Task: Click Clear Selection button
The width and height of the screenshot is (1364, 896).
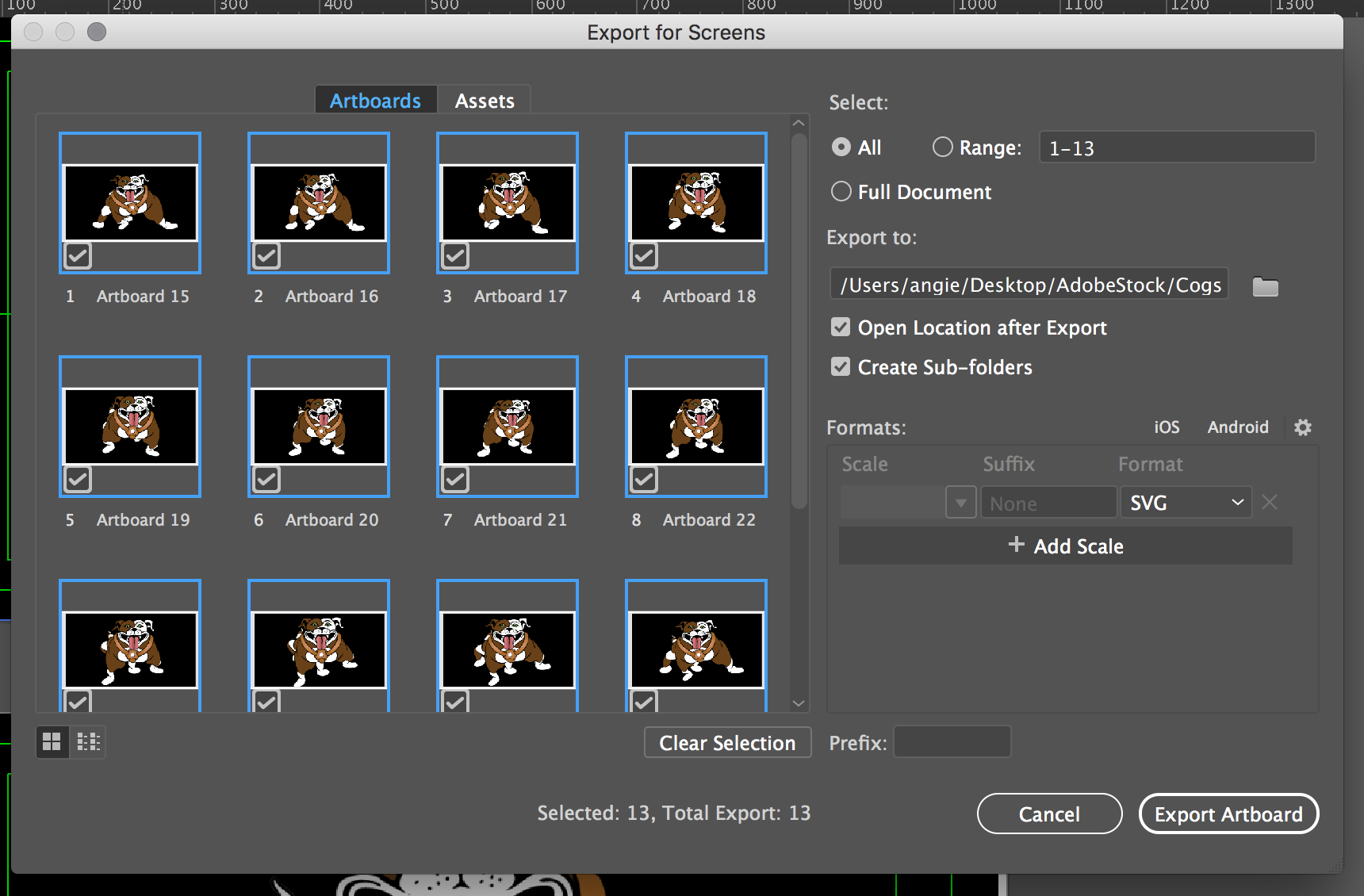Action: (x=727, y=743)
